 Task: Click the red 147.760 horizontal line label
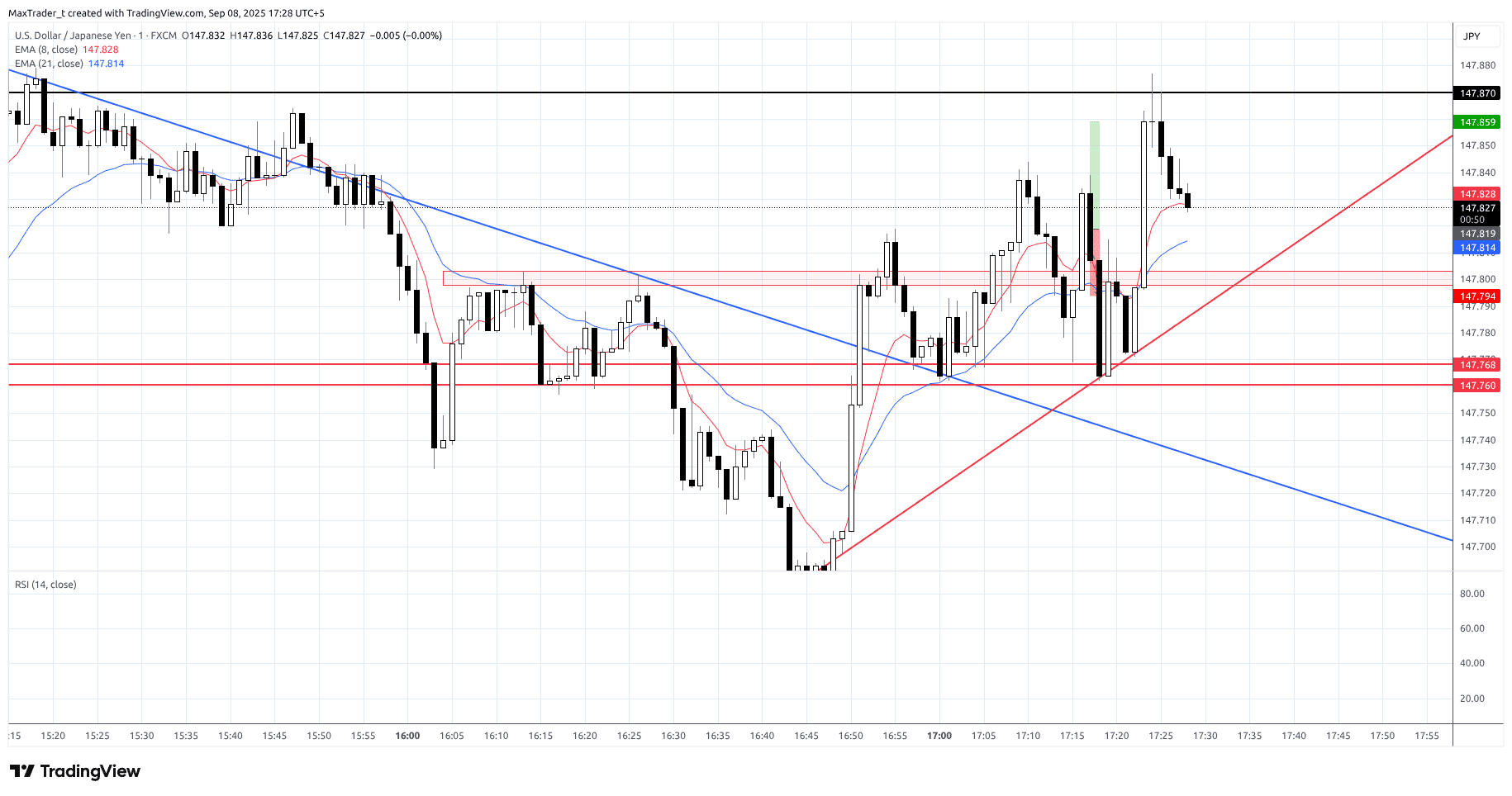(1477, 386)
